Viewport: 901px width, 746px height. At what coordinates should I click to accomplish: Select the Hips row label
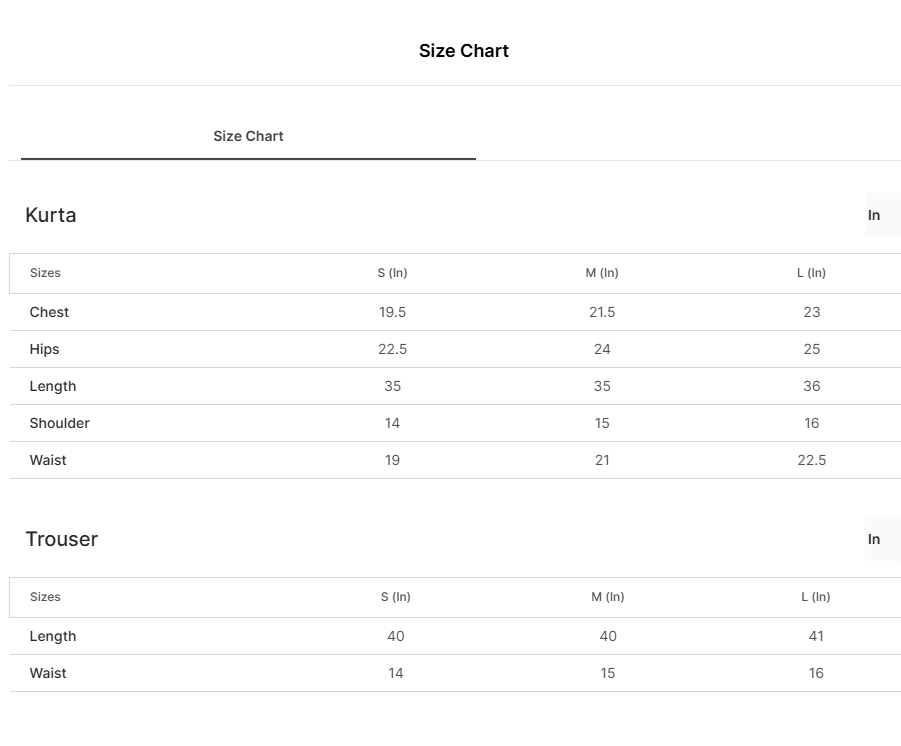46,349
